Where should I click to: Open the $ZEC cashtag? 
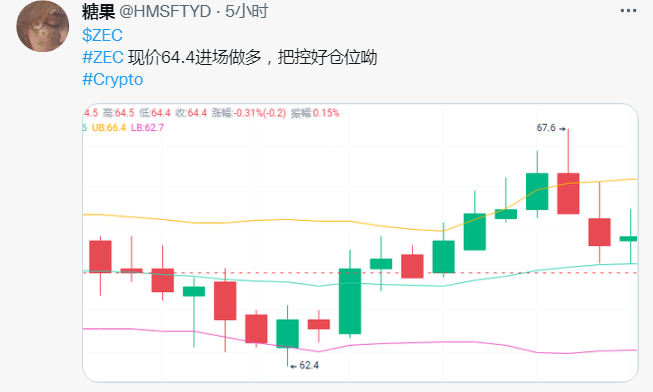click(x=102, y=35)
